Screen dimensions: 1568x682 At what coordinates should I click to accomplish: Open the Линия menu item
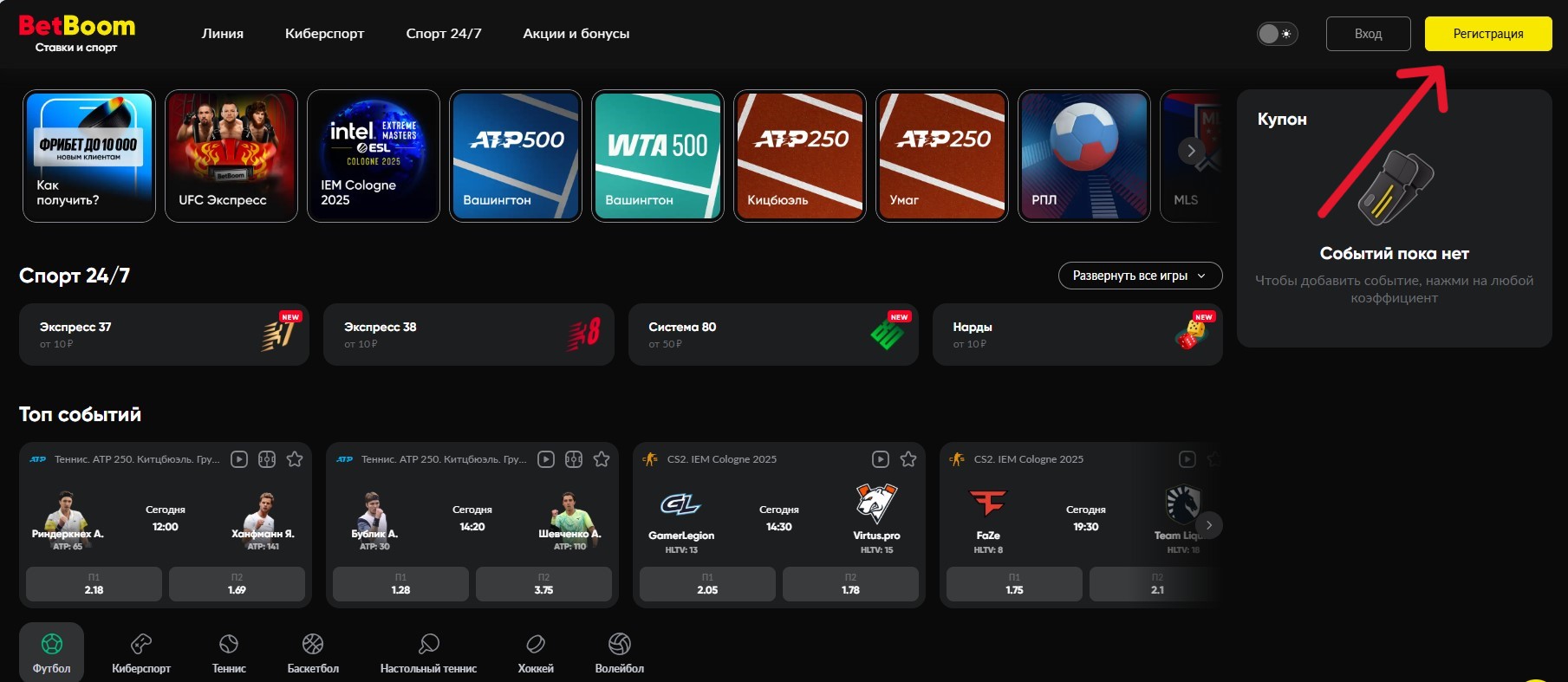223,34
